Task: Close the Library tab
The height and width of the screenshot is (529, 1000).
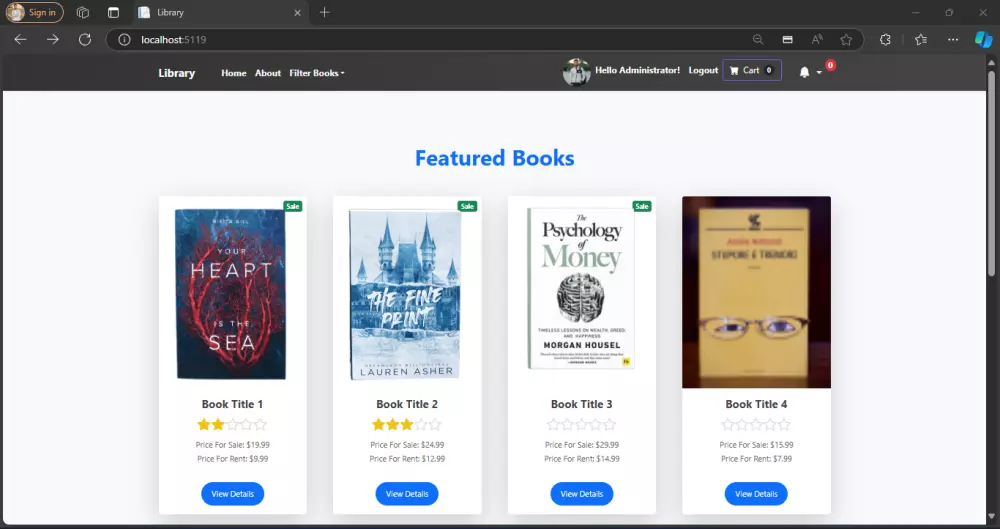Action: (297, 12)
